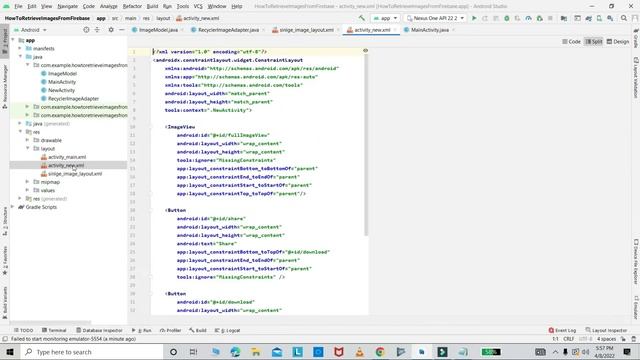Switch editor to Split view
Screen dimensions: 640x360
tap(594, 42)
